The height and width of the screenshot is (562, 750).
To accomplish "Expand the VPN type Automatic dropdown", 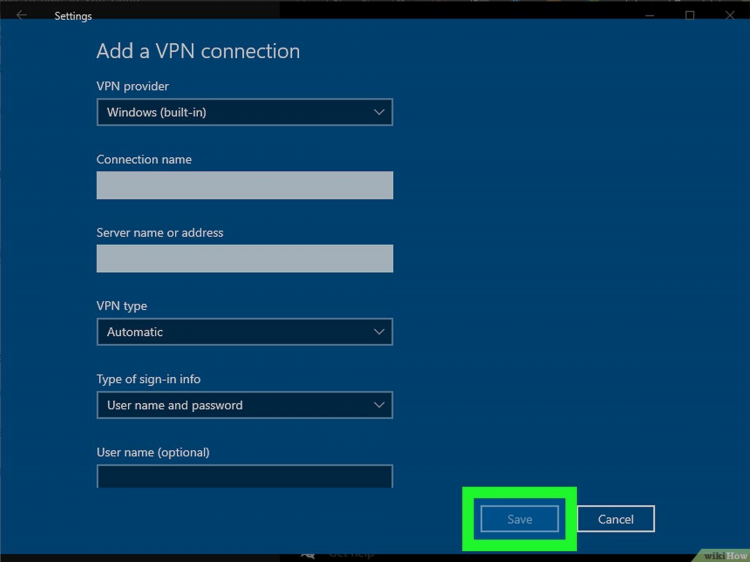I will pyautogui.click(x=244, y=331).
